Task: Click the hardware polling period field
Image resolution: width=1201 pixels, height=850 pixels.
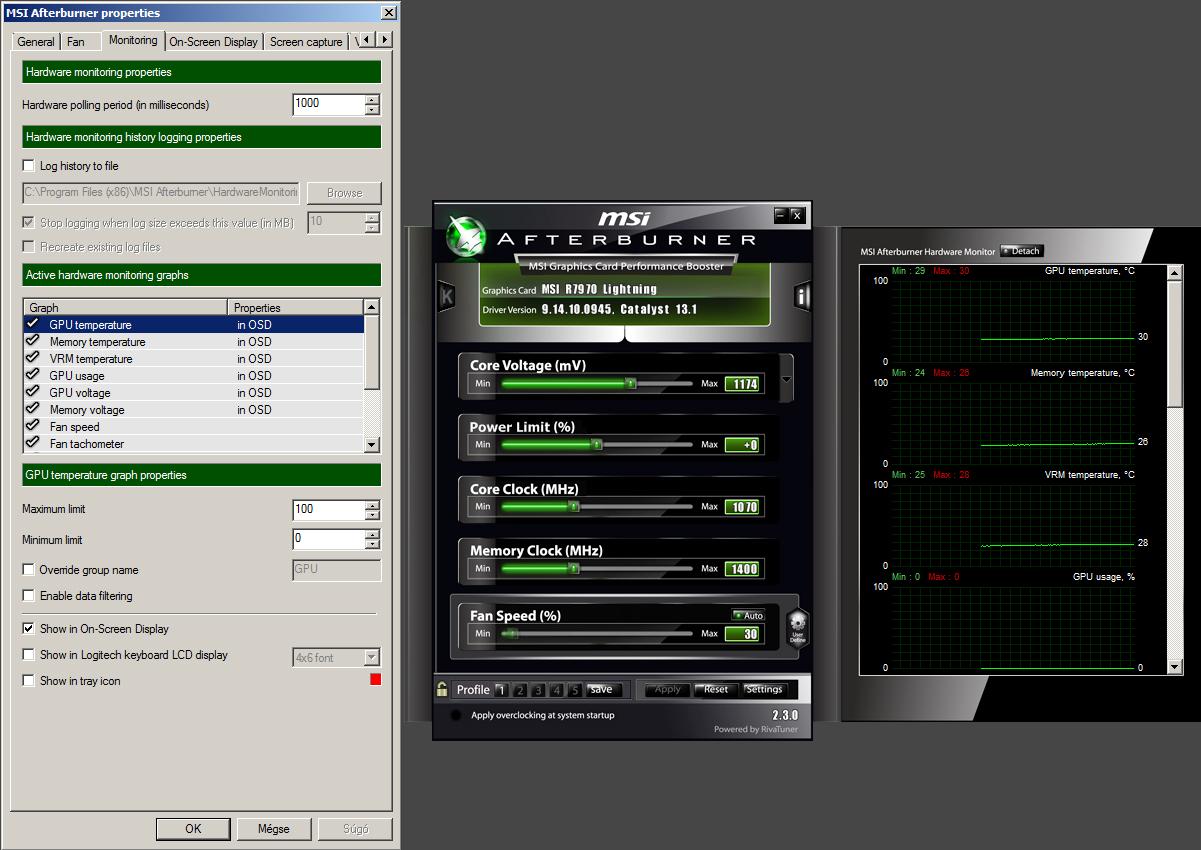Action: (x=329, y=104)
